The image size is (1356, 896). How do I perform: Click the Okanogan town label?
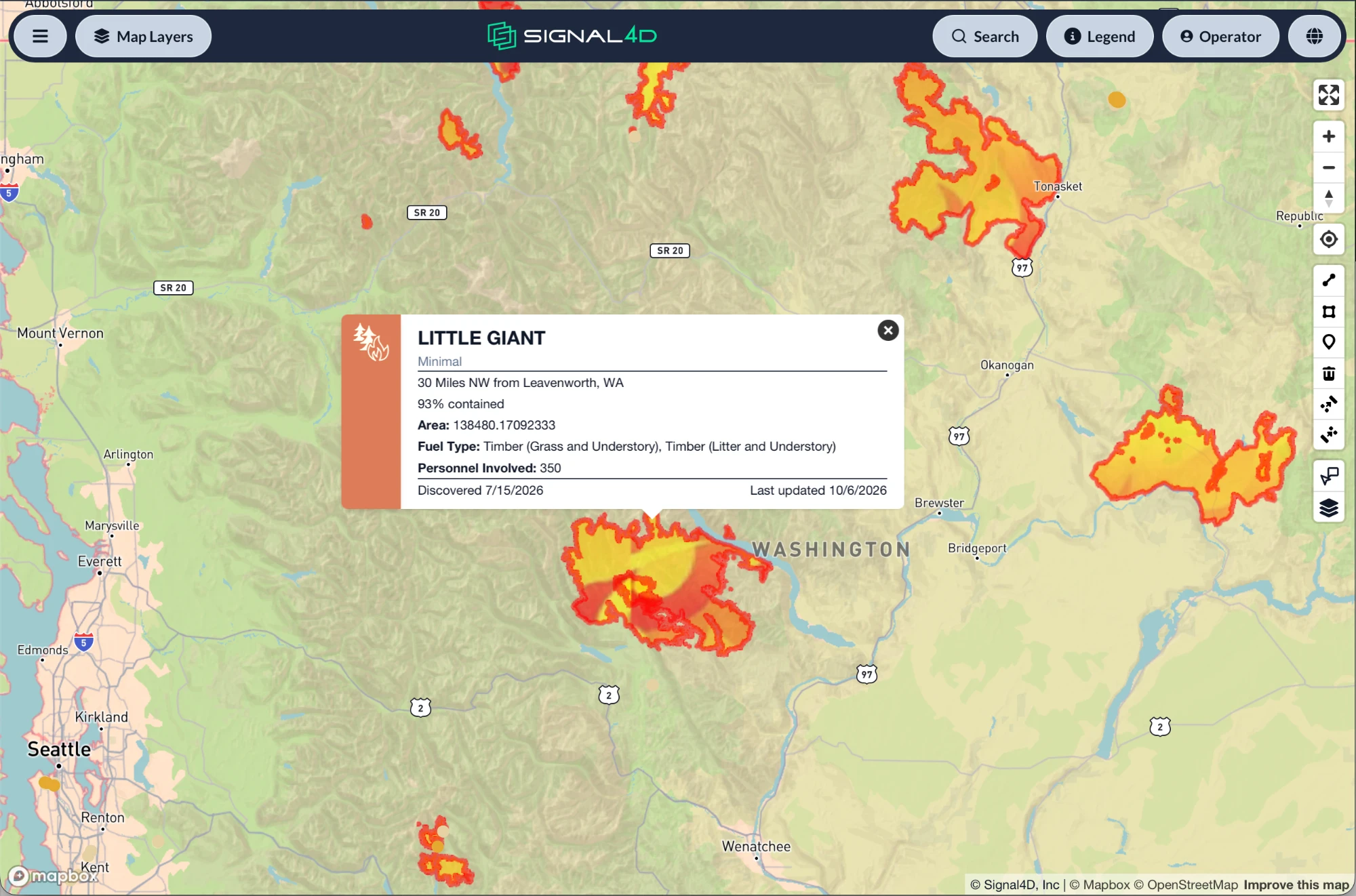click(x=1007, y=365)
